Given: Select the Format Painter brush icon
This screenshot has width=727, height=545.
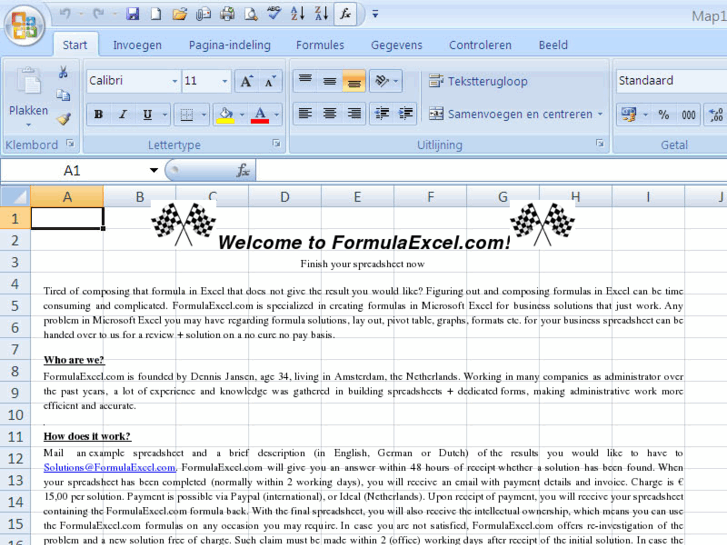Looking at the screenshot, I should pos(64,119).
